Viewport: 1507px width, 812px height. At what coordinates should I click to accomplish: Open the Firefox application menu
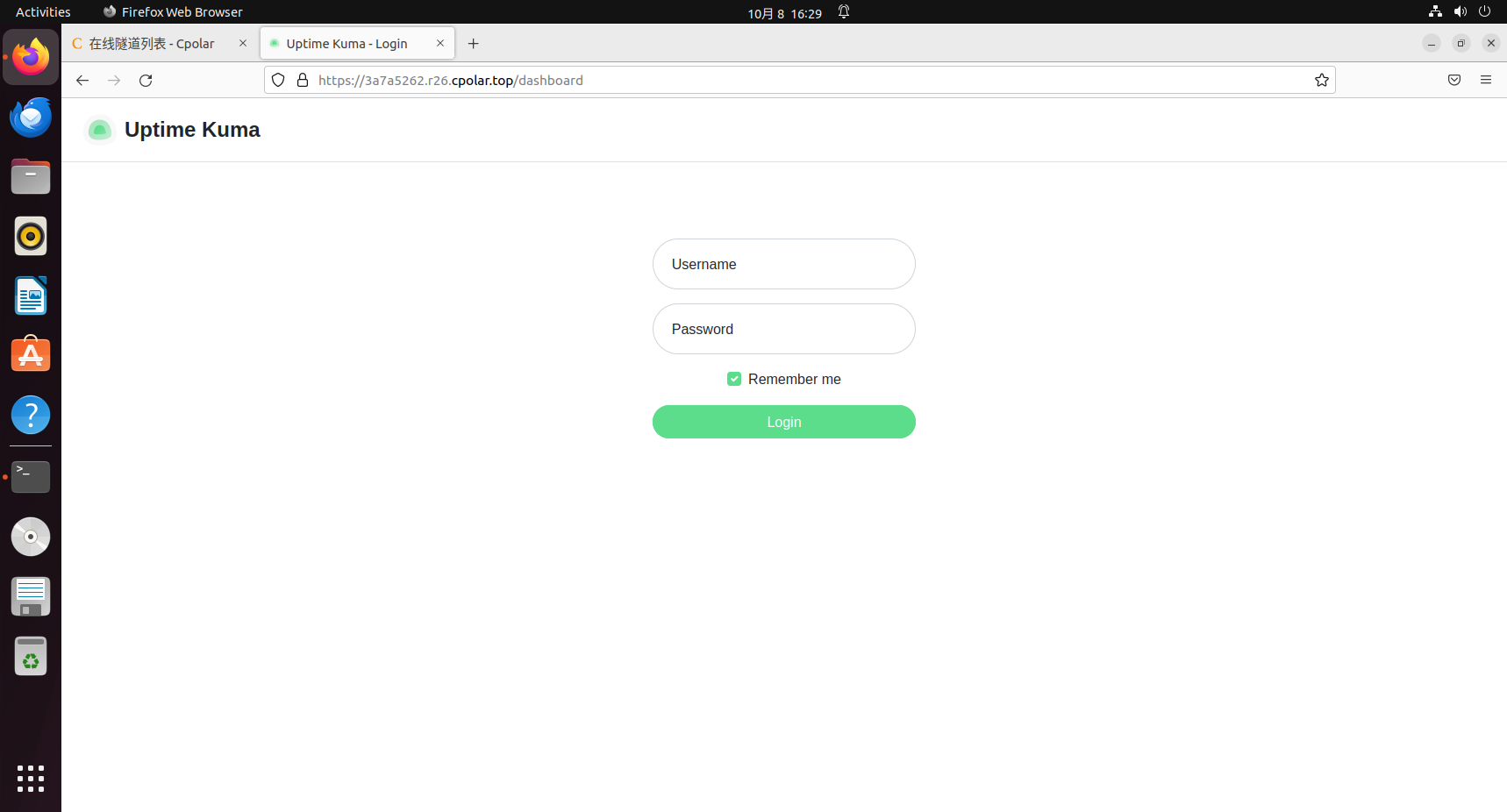coord(1486,80)
